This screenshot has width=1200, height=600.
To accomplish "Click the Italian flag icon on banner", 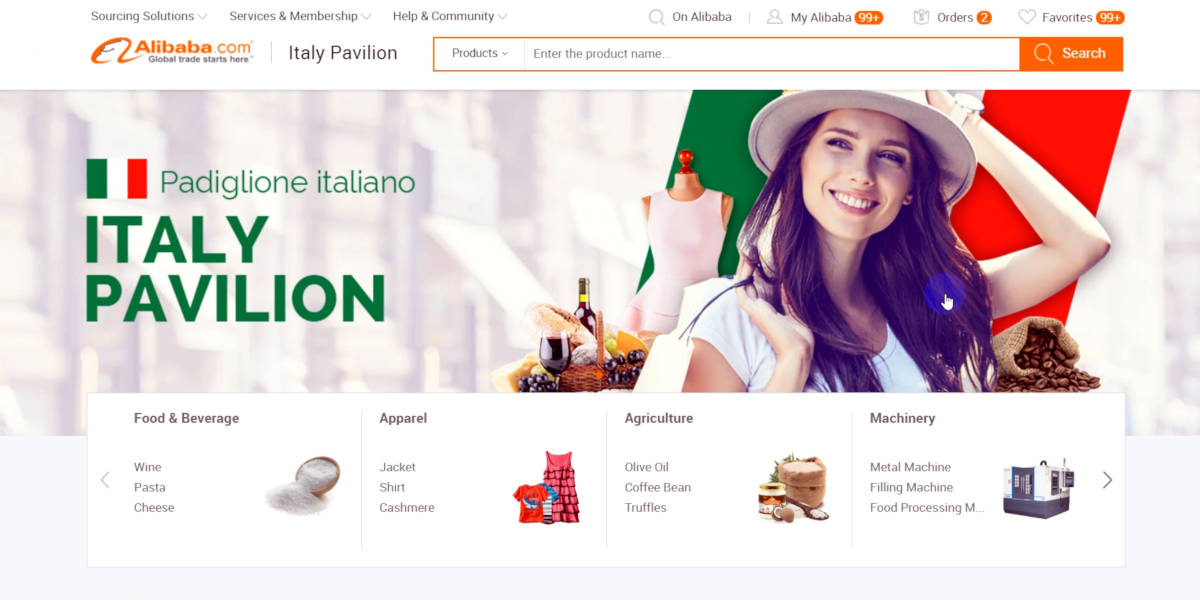I will 117,179.
